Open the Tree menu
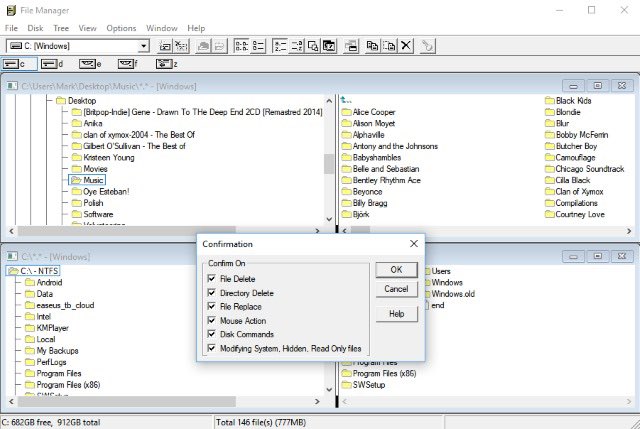The image size is (640, 429). tap(61, 28)
